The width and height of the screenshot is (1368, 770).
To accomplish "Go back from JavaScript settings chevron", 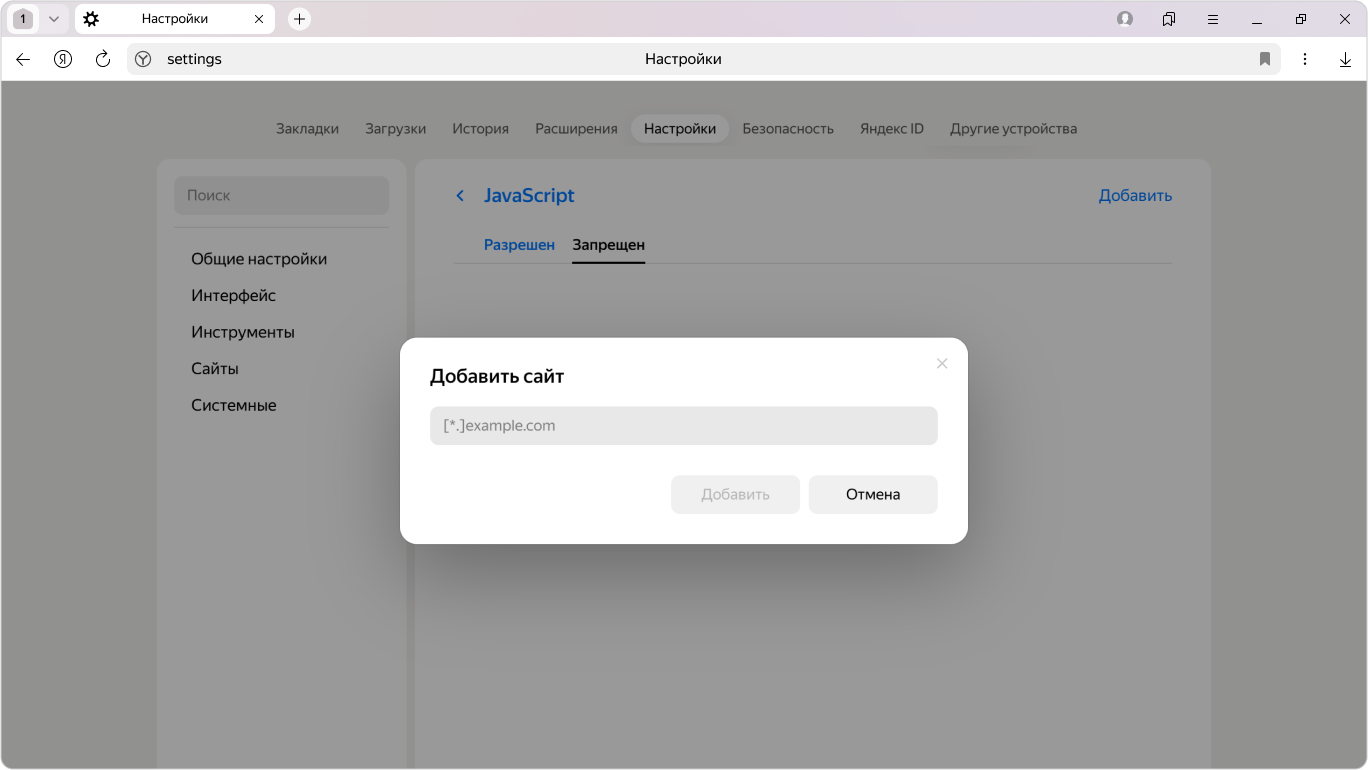I will (x=460, y=196).
